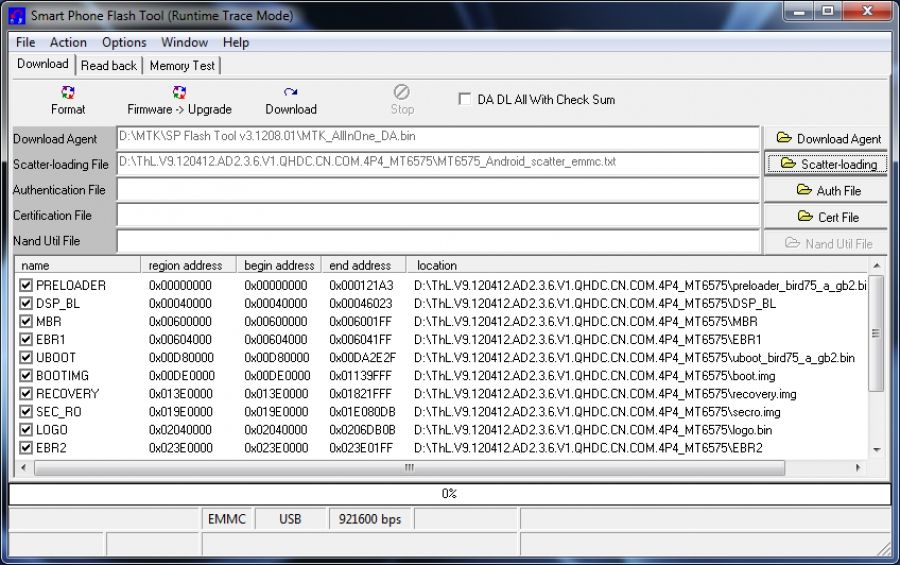Open the Action menu

pos(68,42)
